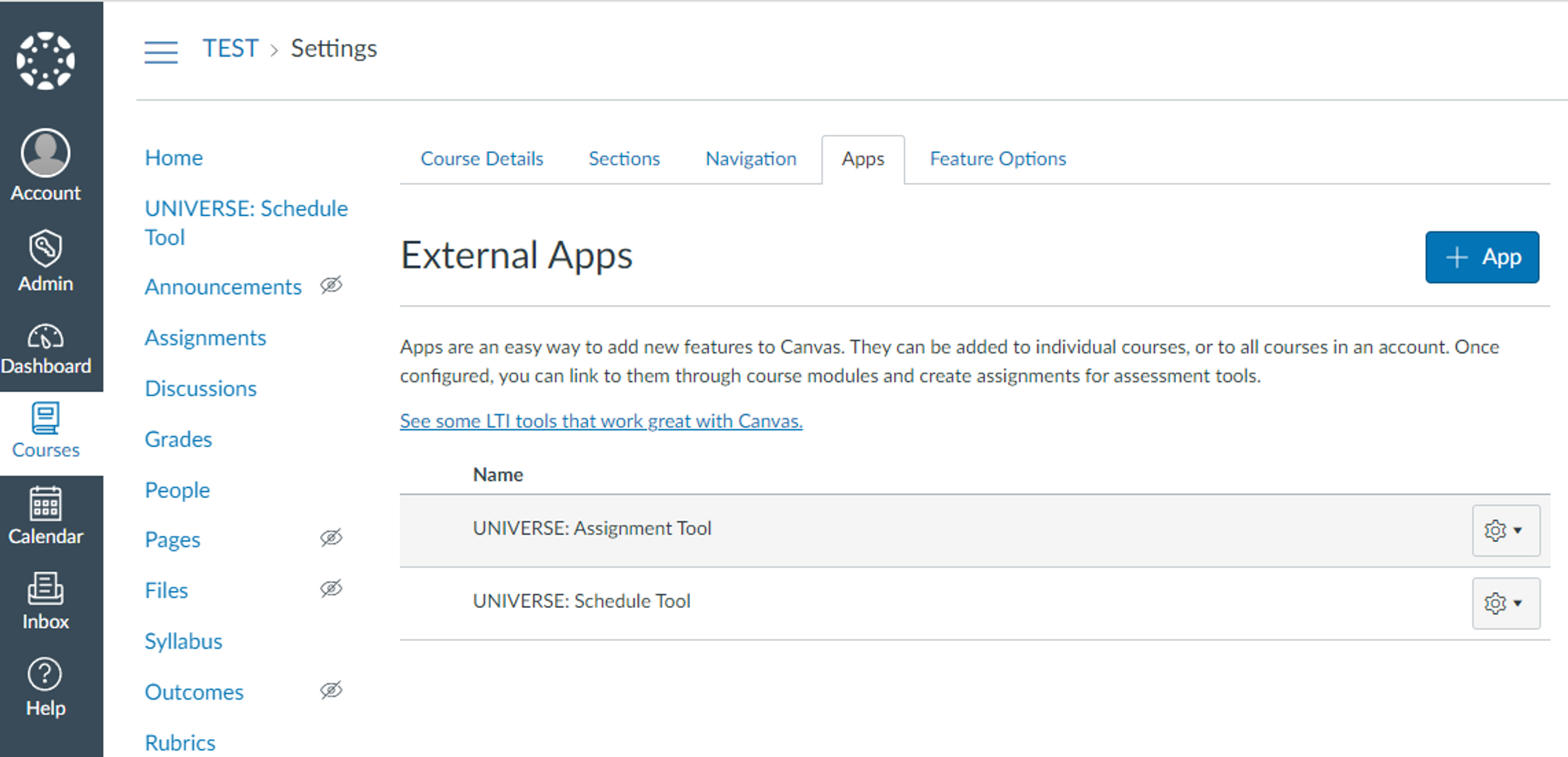Open Discussions in course menu

(x=201, y=389)
